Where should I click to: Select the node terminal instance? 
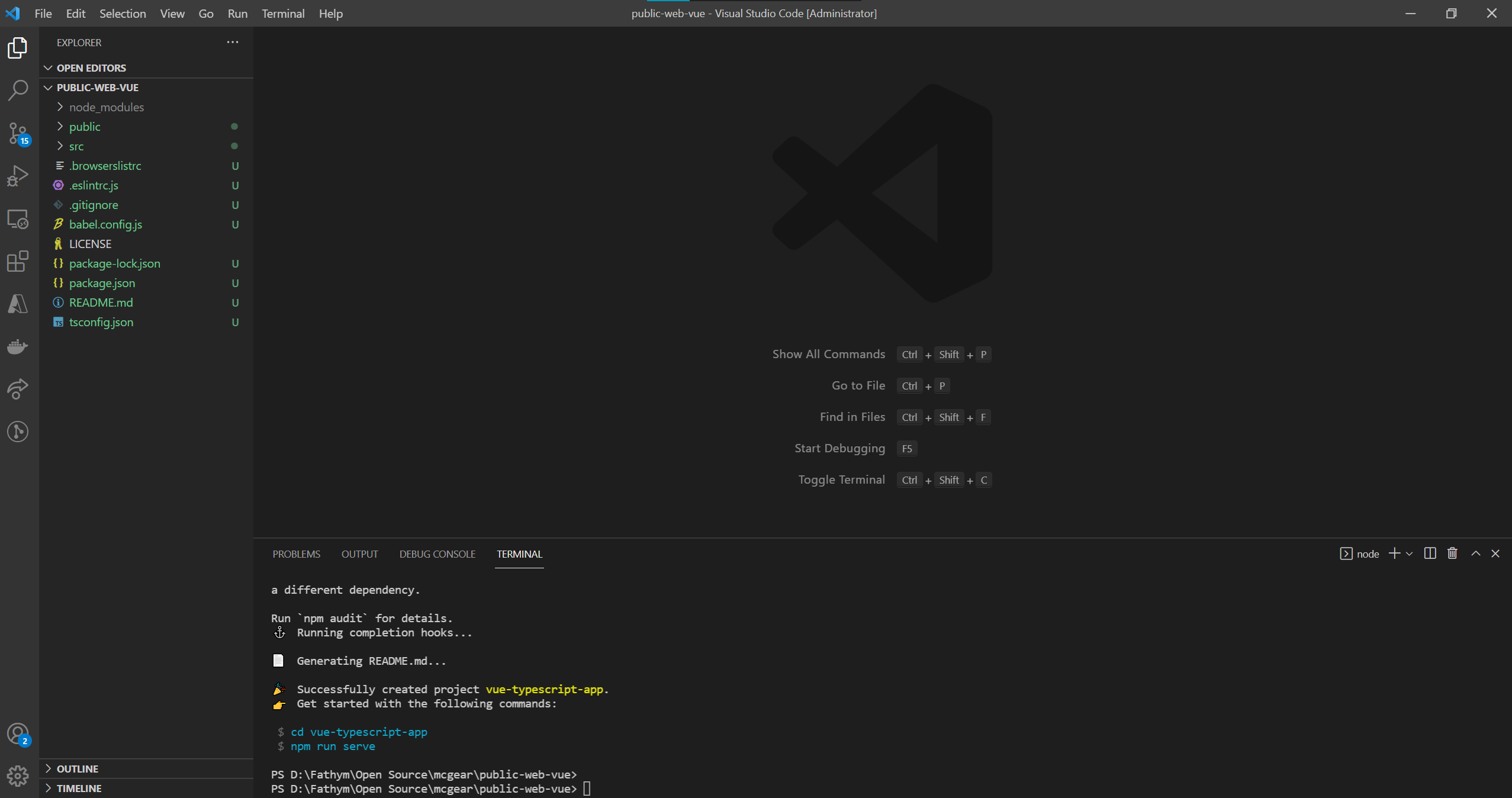(1359, 554)
